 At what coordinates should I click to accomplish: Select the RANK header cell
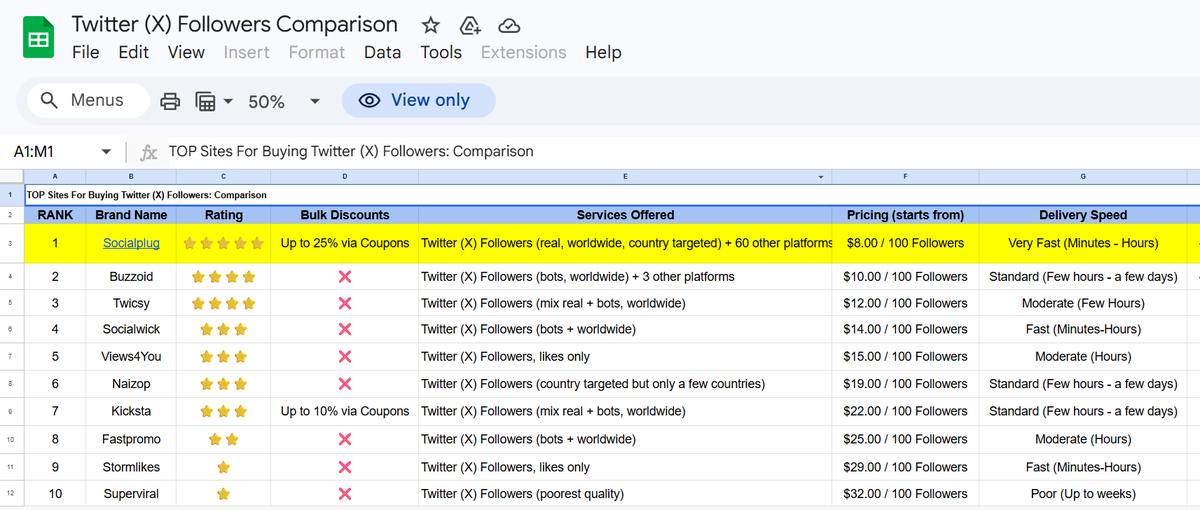pyautogui.click(x=55, y=215)
